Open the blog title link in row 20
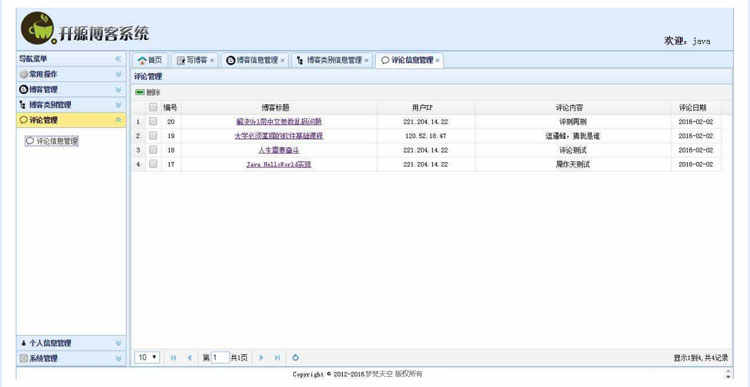This screenshot has height=387, width=750. pyautogui.click(x=279, y=122)
